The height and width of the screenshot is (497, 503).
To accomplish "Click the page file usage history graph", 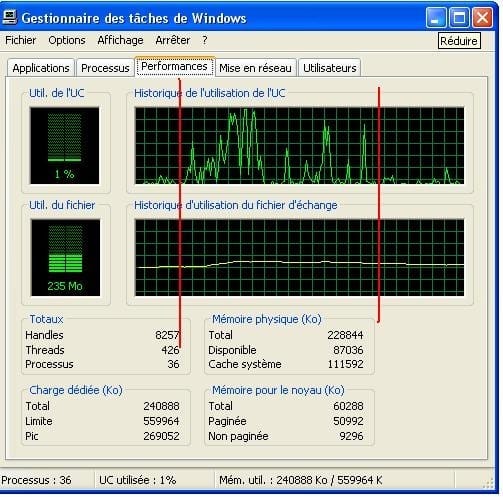I will pyautogui.click(x=299, y=257).
